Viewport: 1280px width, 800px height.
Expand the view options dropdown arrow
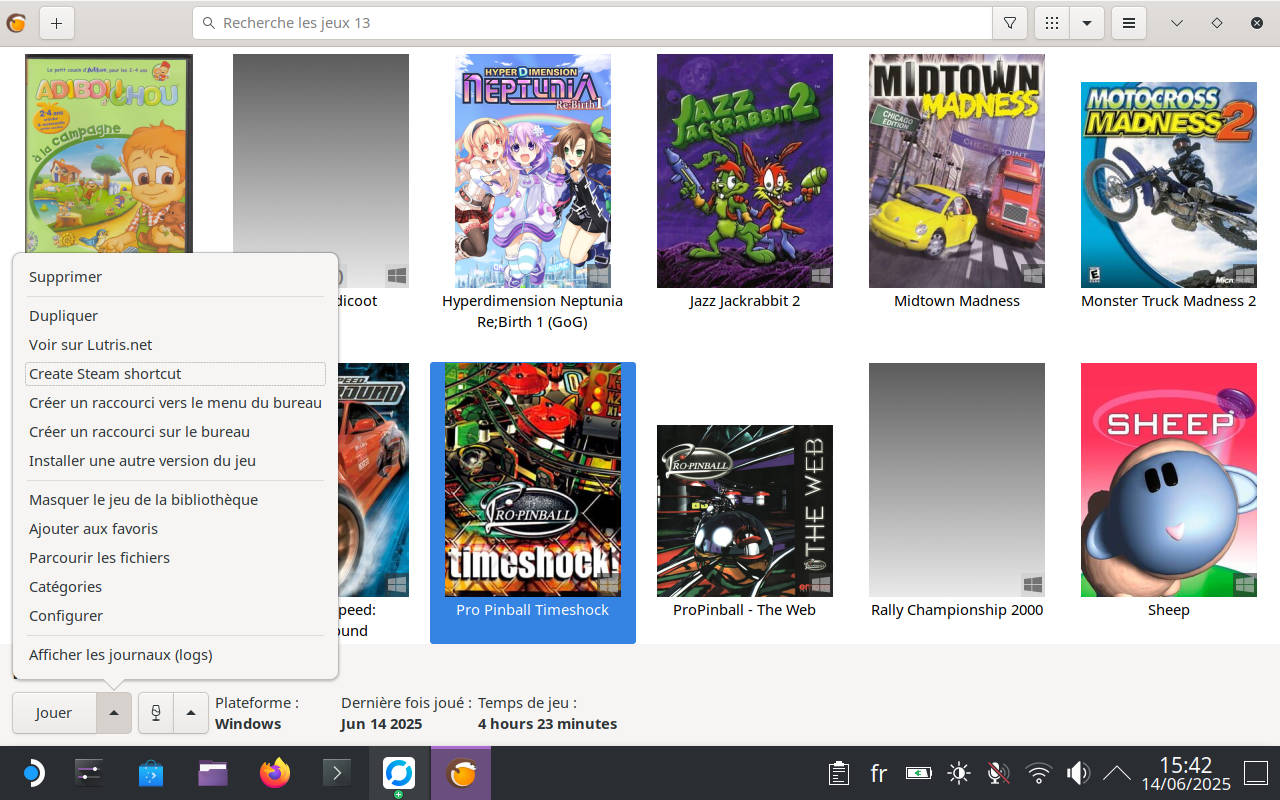pos(1086,22)
